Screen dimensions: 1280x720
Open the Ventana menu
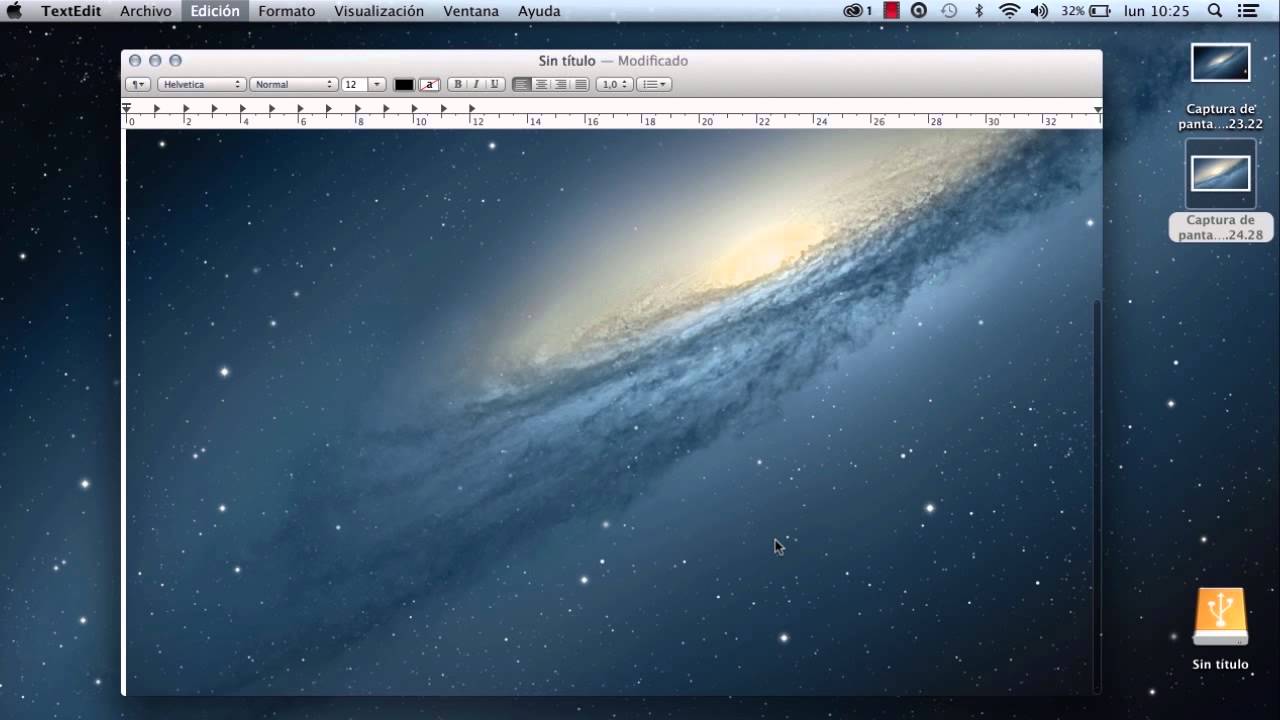(x=471, y=11)
